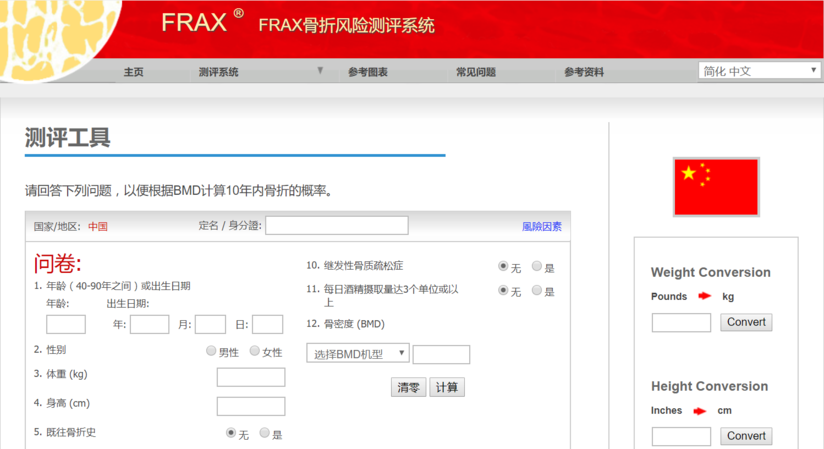
Task: Click the 清零 reset button
Action: [x=408, y=387]
